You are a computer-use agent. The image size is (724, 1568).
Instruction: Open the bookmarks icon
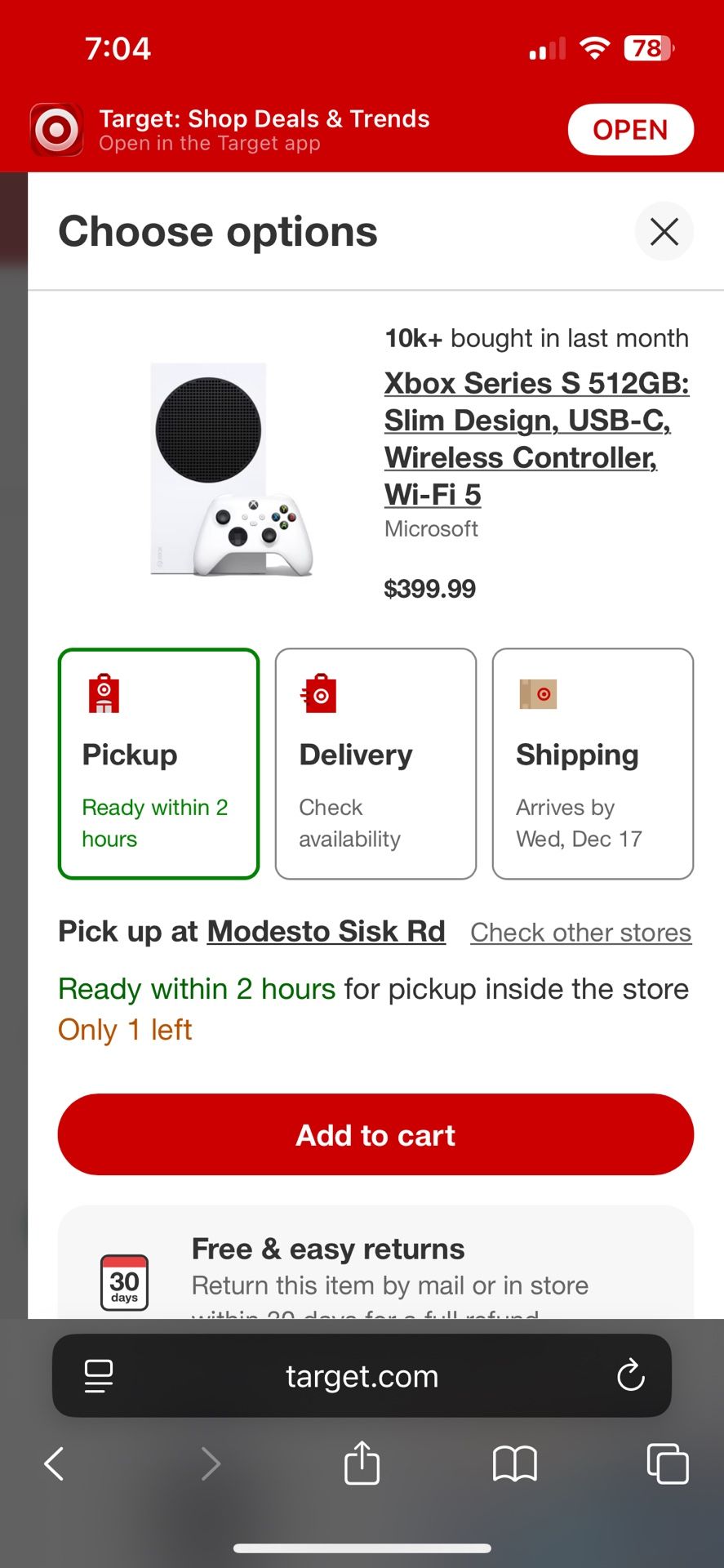tap(513, 1463)
